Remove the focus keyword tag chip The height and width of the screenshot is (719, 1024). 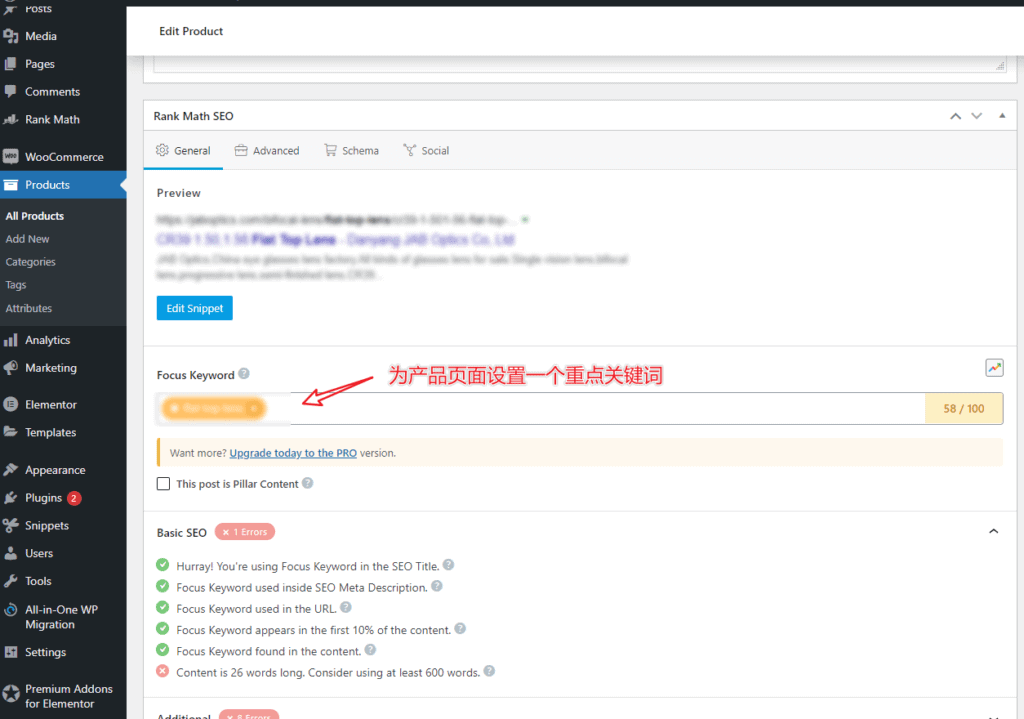point(254,408)
